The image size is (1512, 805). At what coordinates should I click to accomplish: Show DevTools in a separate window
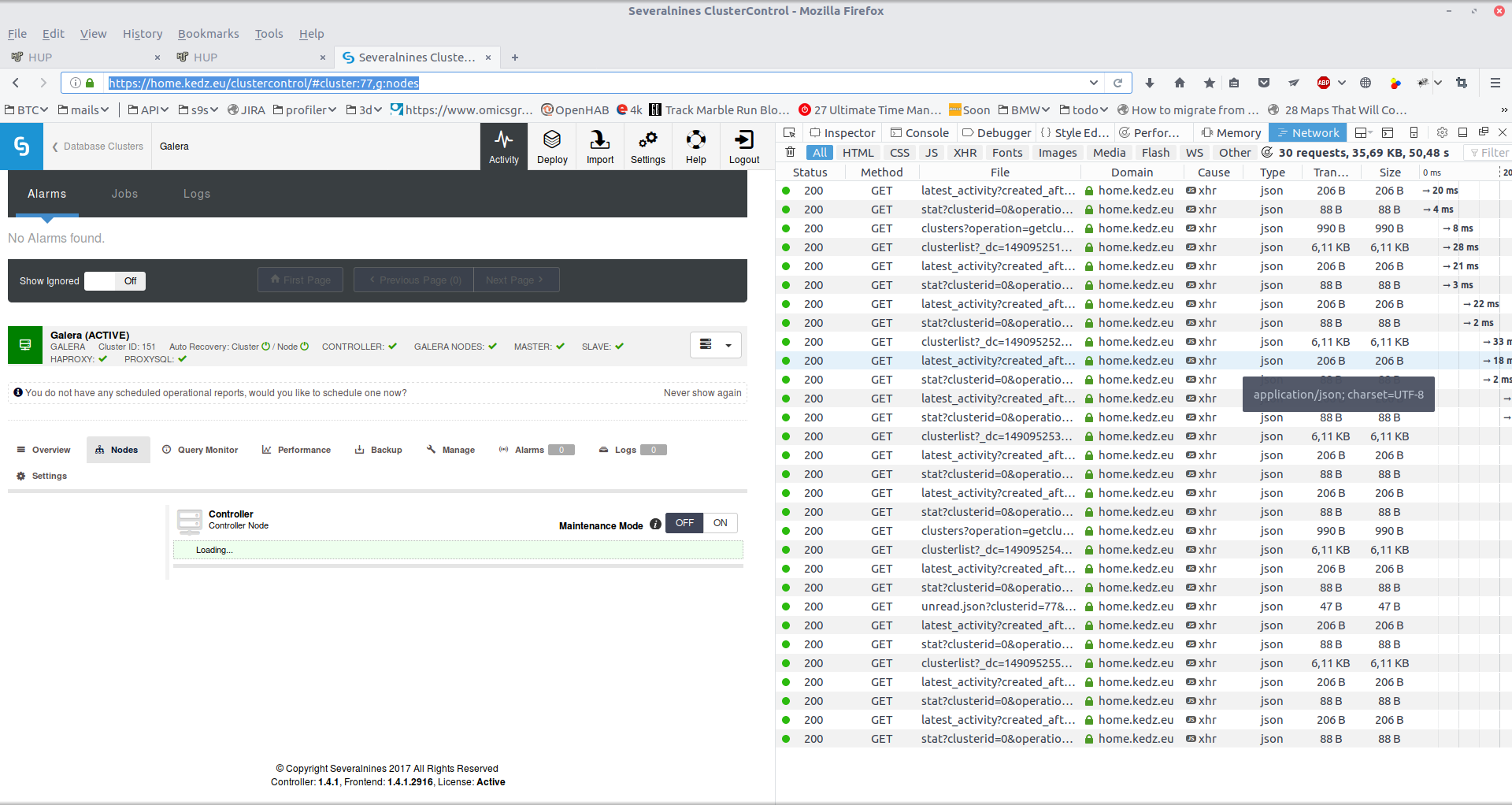pos(1483,132)
